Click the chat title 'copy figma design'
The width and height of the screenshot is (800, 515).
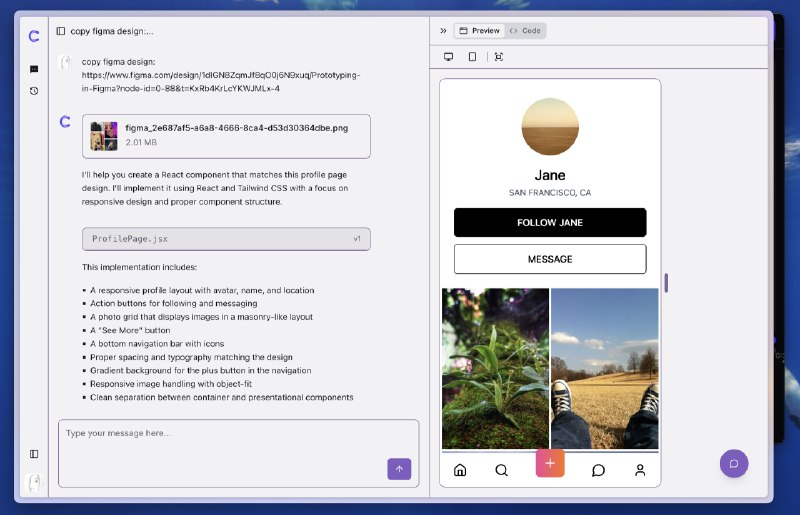coord(112,31)
